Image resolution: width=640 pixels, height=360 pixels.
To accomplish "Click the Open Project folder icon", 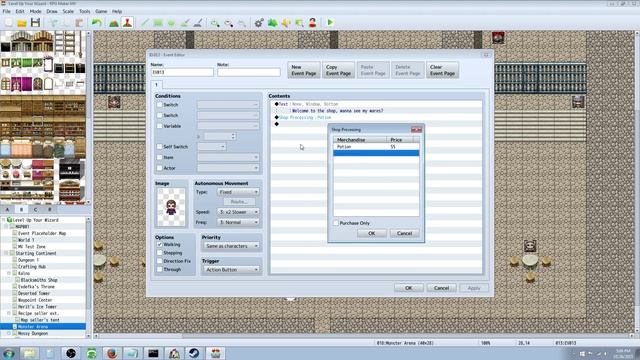I will pos(22,23).
